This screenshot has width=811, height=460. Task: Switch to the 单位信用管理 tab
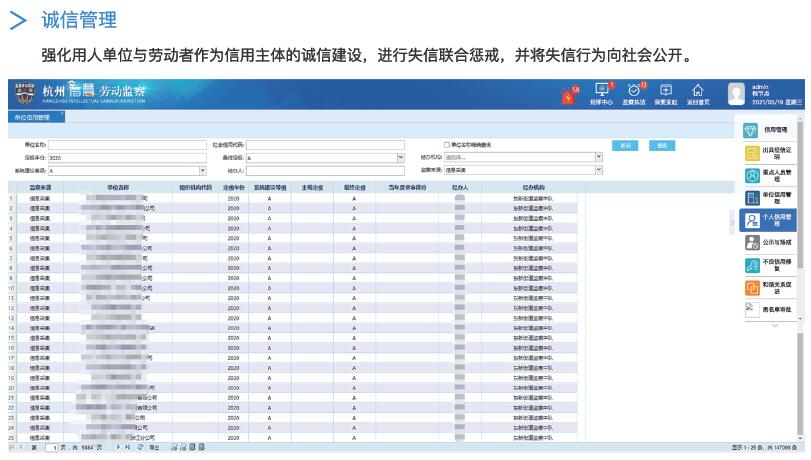[x=32, y=117]
